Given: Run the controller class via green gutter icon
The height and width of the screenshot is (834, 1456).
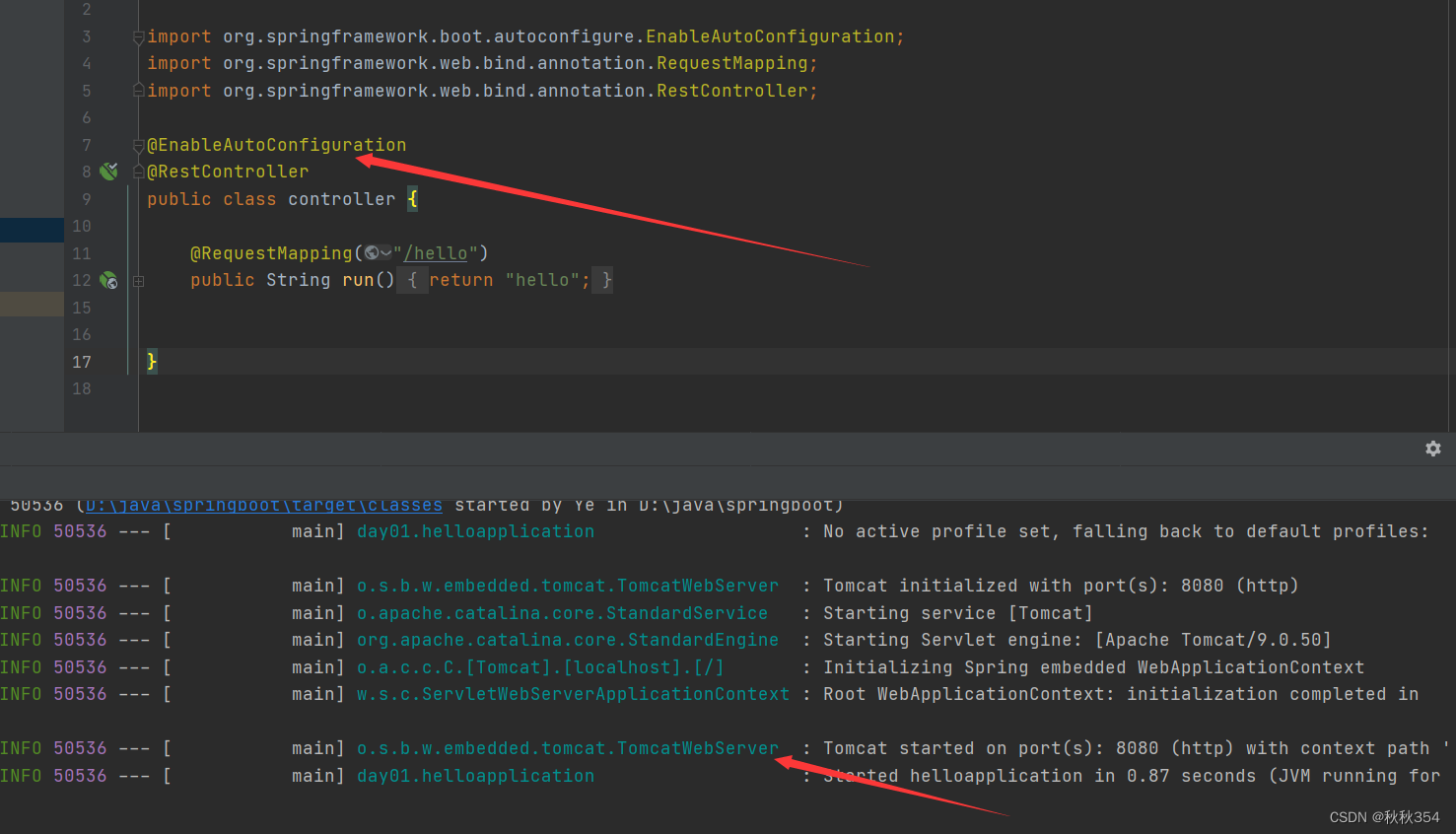Looking at the screenshot, I should [108, 171].
